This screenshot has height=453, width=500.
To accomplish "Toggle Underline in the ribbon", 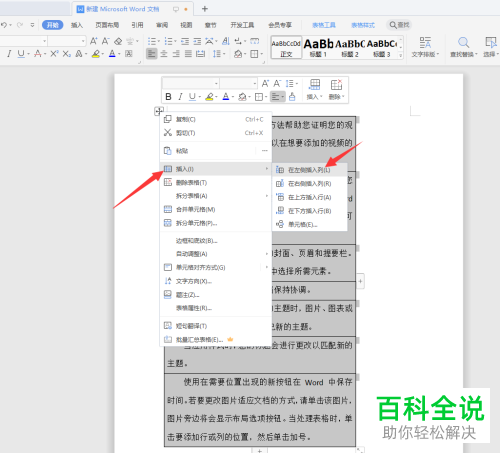I will coord(21,54).
